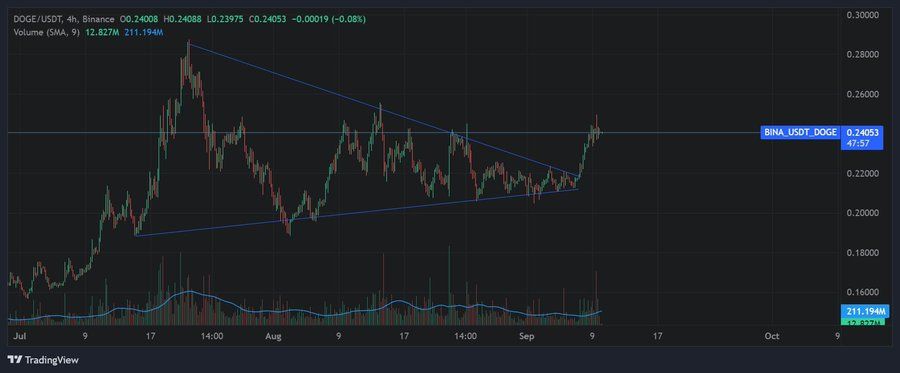Open the TradingView brand link text
This screenshot has width=900, height=373.
click(x=51, y=360)
